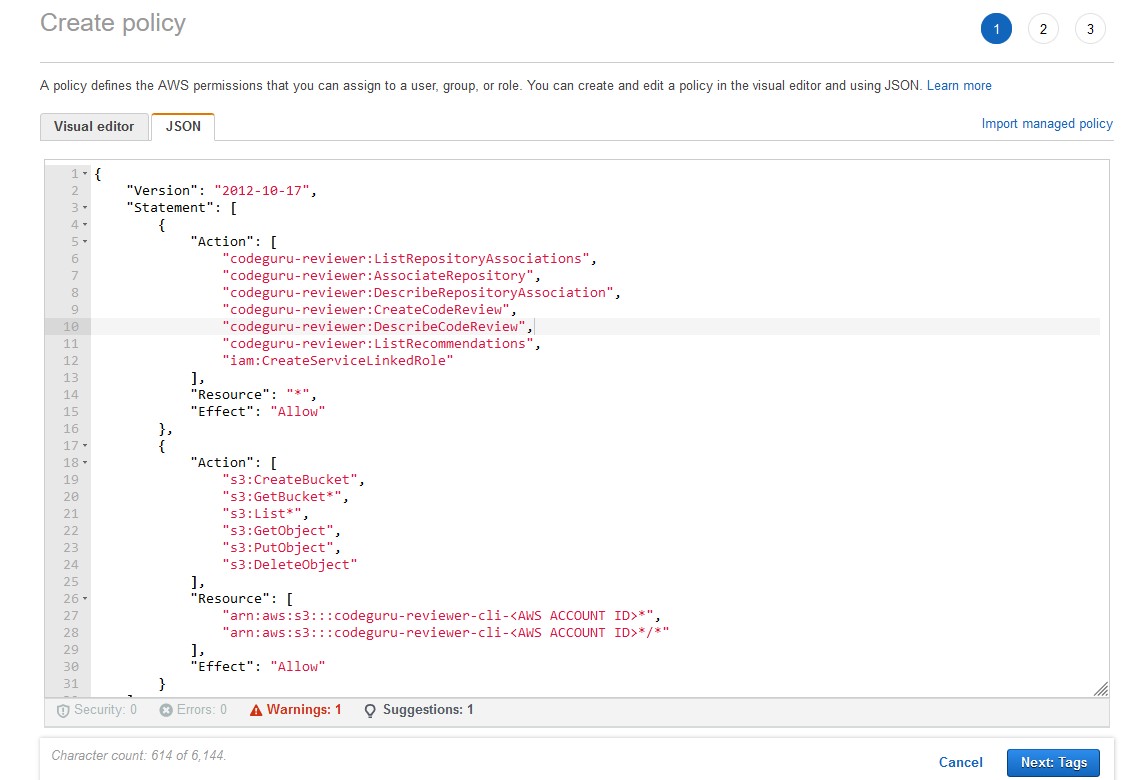Click Import managed policy link

1047,123
